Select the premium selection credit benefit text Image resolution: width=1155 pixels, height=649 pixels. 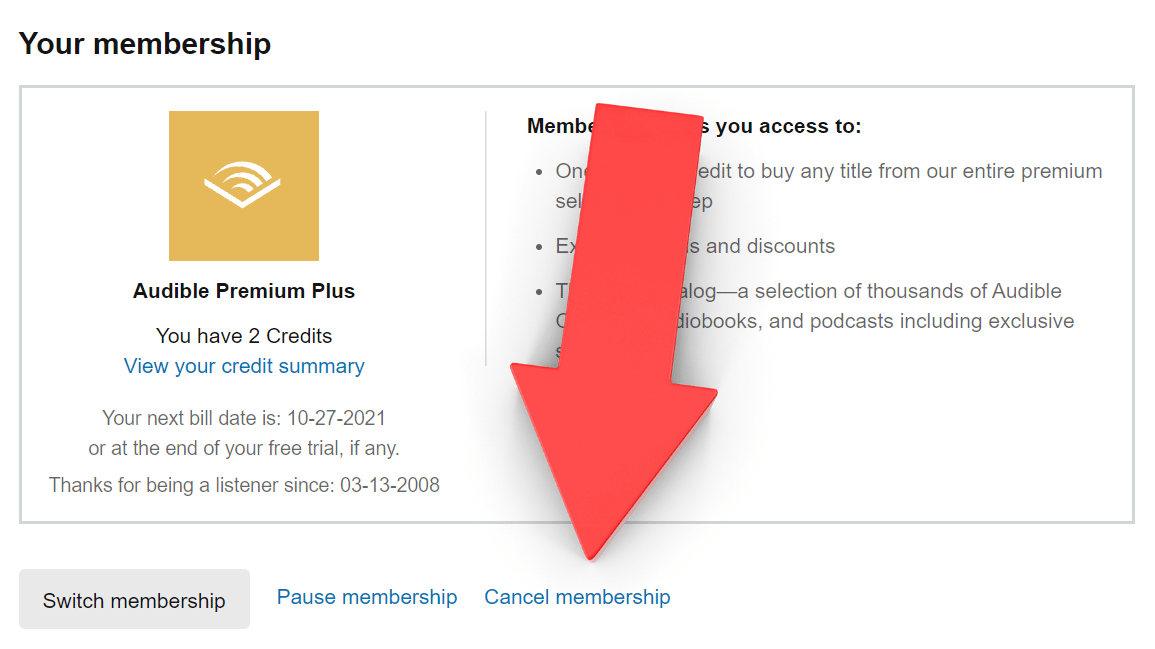click(x=900, y=171)
